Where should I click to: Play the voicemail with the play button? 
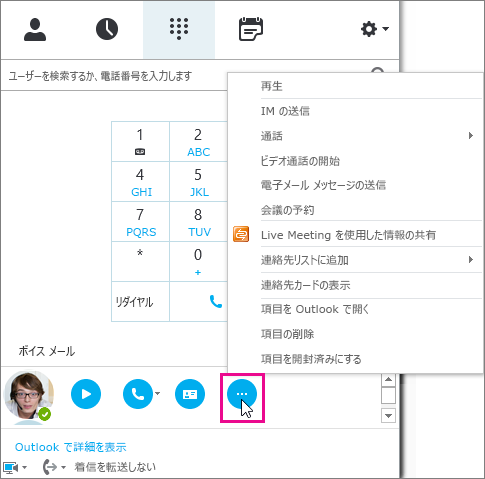(x=86, y=394)
